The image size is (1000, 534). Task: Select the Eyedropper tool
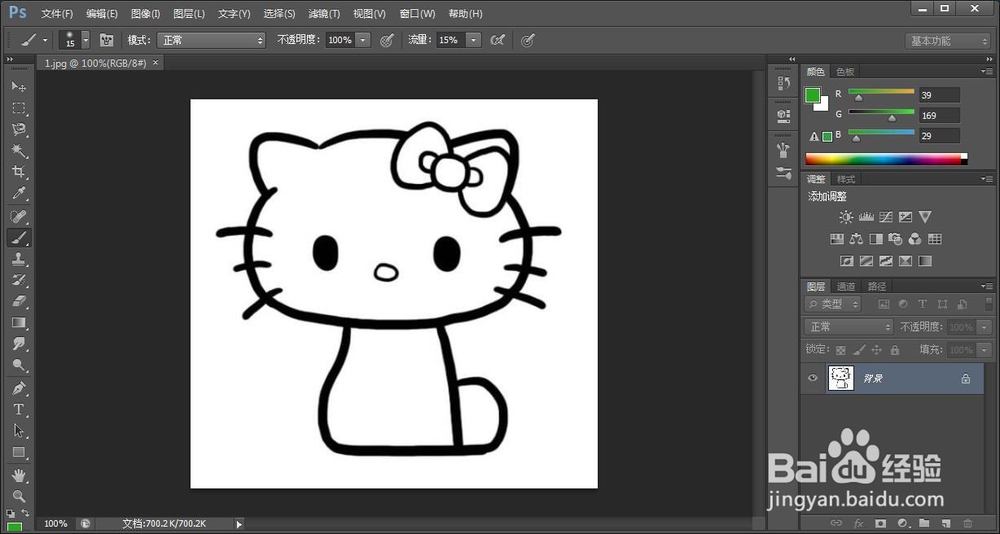pyautogui.click(x=18, y=193)
